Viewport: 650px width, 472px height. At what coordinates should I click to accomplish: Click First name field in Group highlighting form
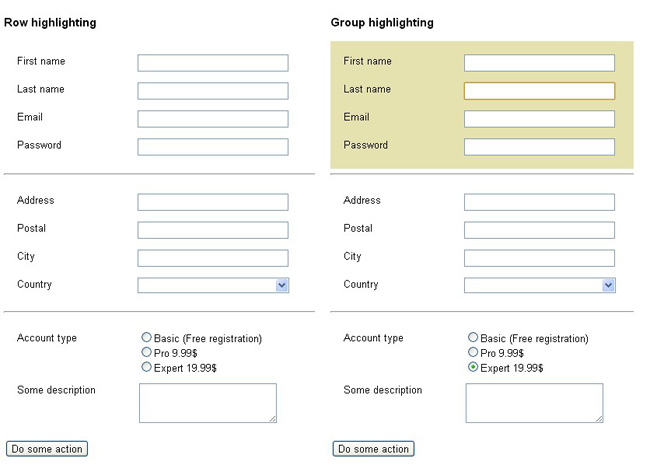(539, 63)
